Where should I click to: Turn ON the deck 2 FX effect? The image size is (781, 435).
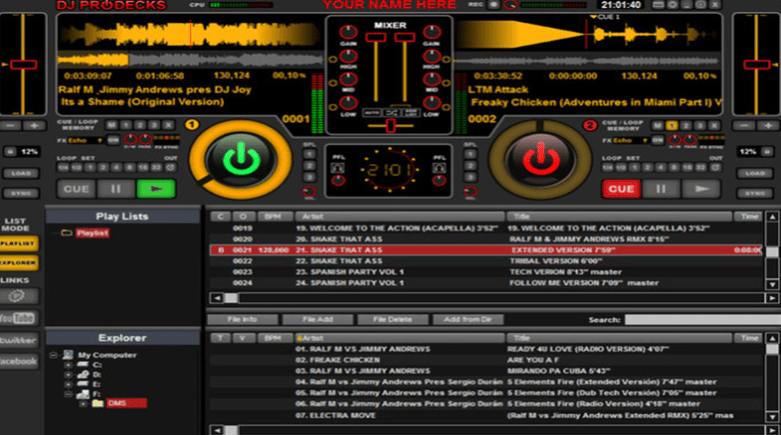coord(657,141)
